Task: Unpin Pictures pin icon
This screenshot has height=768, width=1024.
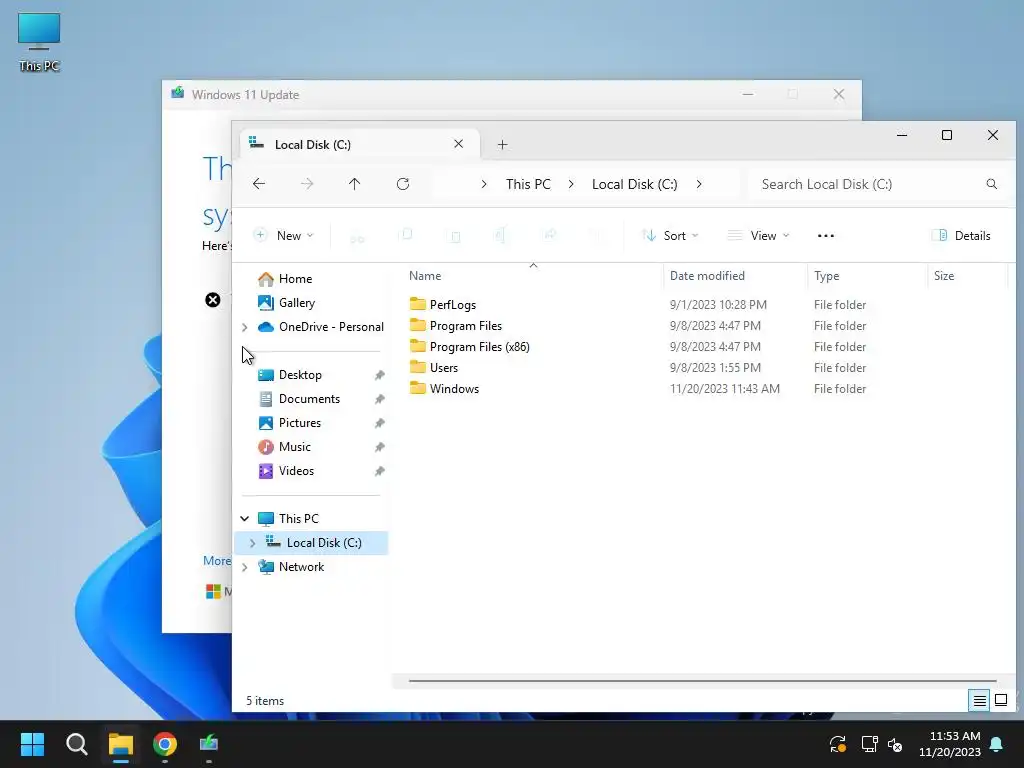Action: (x=379, y=423)
